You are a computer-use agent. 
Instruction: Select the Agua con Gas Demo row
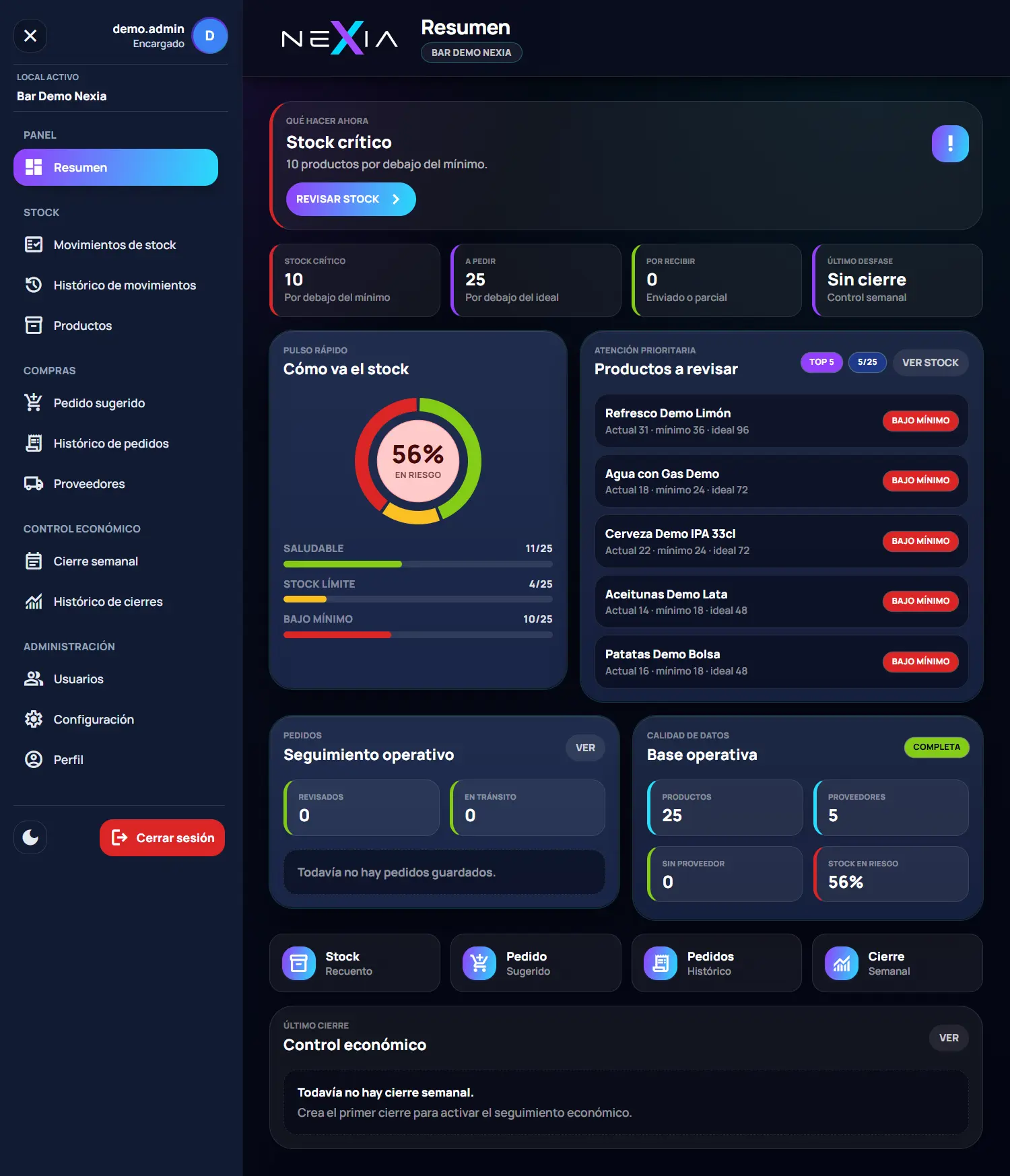point(781,481)
